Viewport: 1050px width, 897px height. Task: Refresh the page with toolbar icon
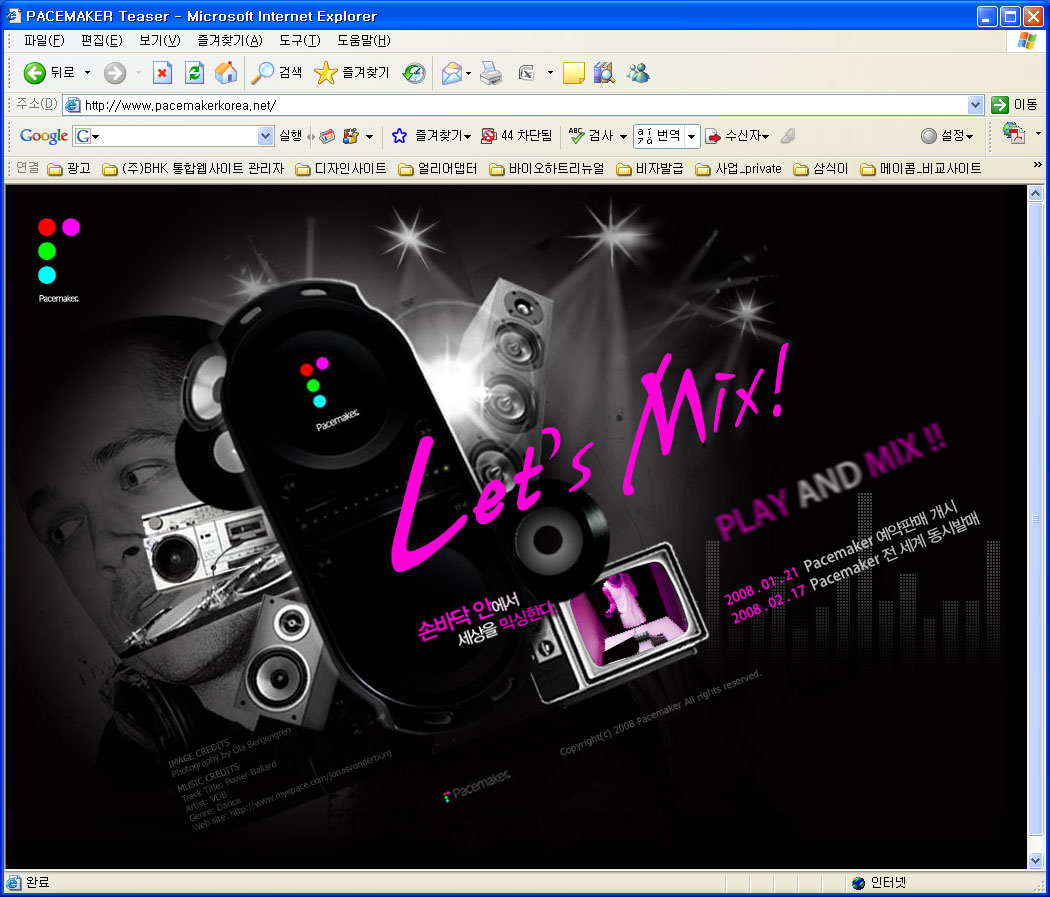(194, 72)
